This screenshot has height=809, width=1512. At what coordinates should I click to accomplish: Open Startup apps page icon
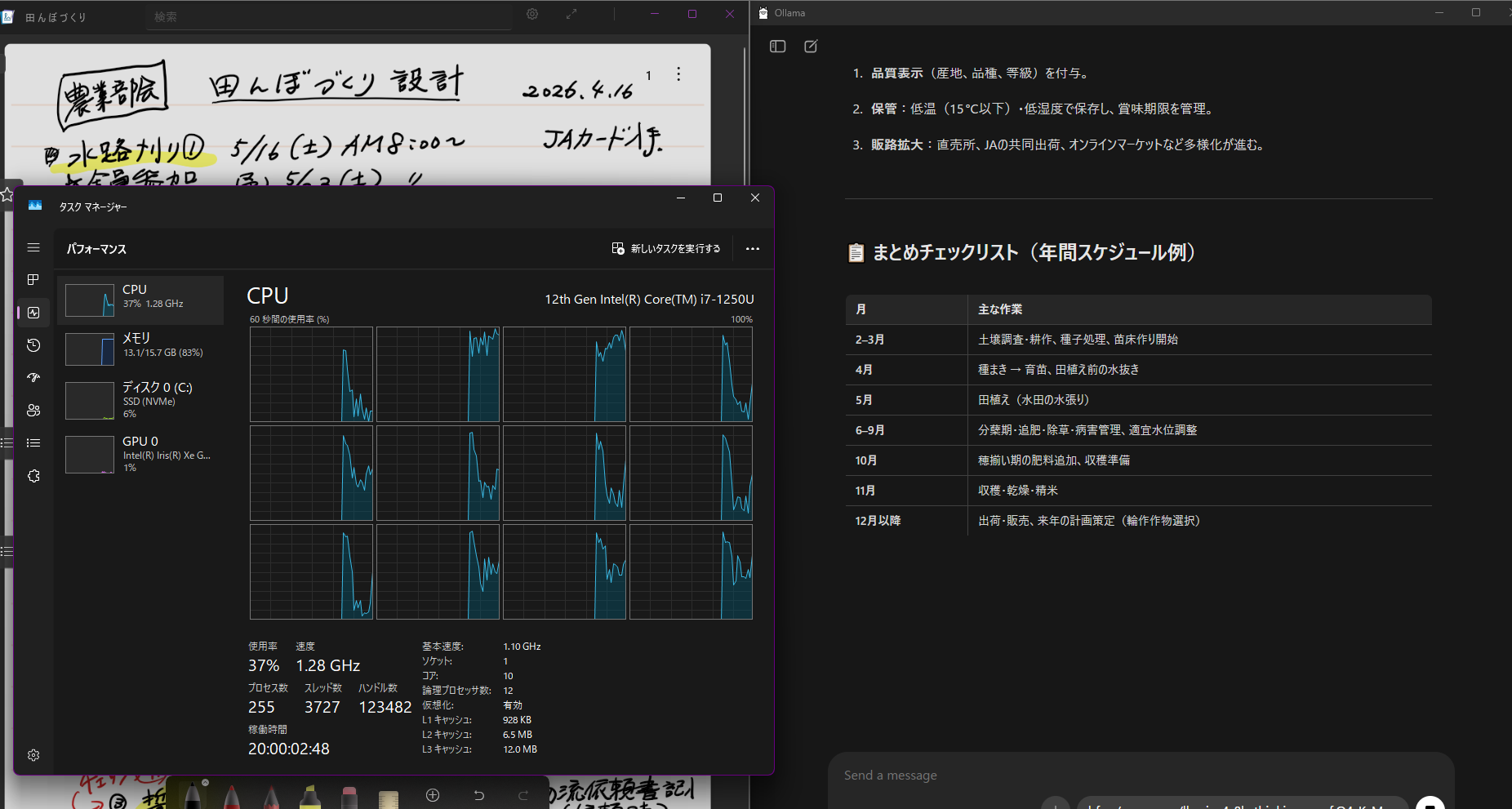[33, 378]
